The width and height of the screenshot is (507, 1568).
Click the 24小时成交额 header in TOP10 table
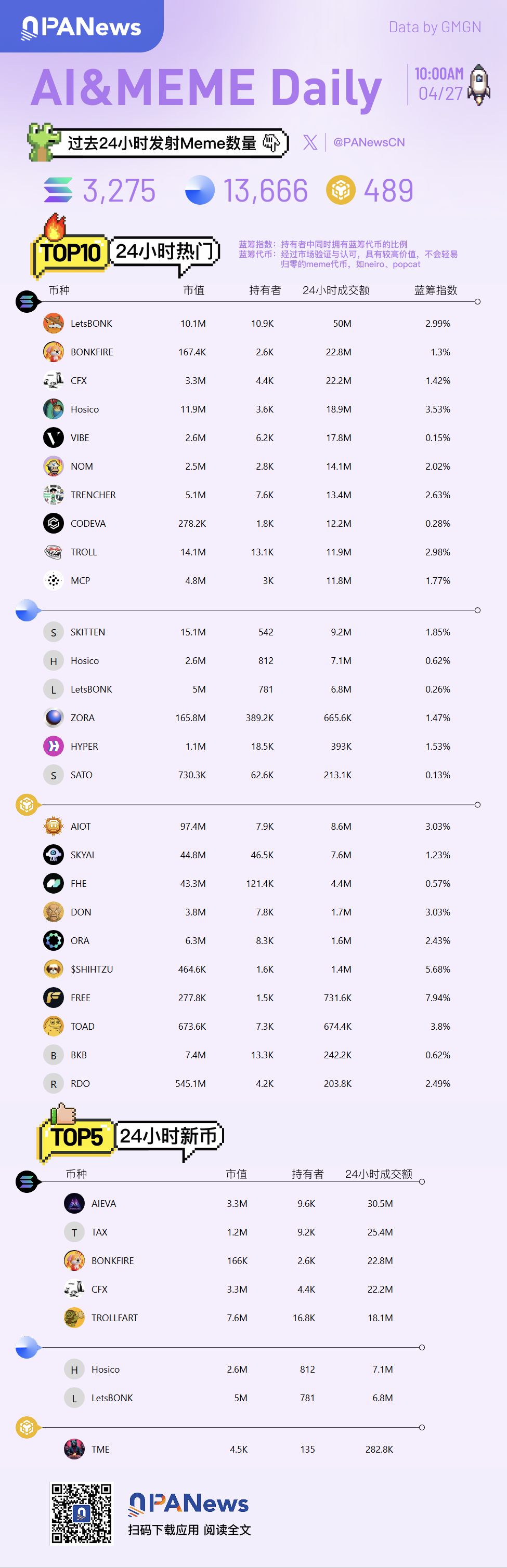[x=336, y=290]
